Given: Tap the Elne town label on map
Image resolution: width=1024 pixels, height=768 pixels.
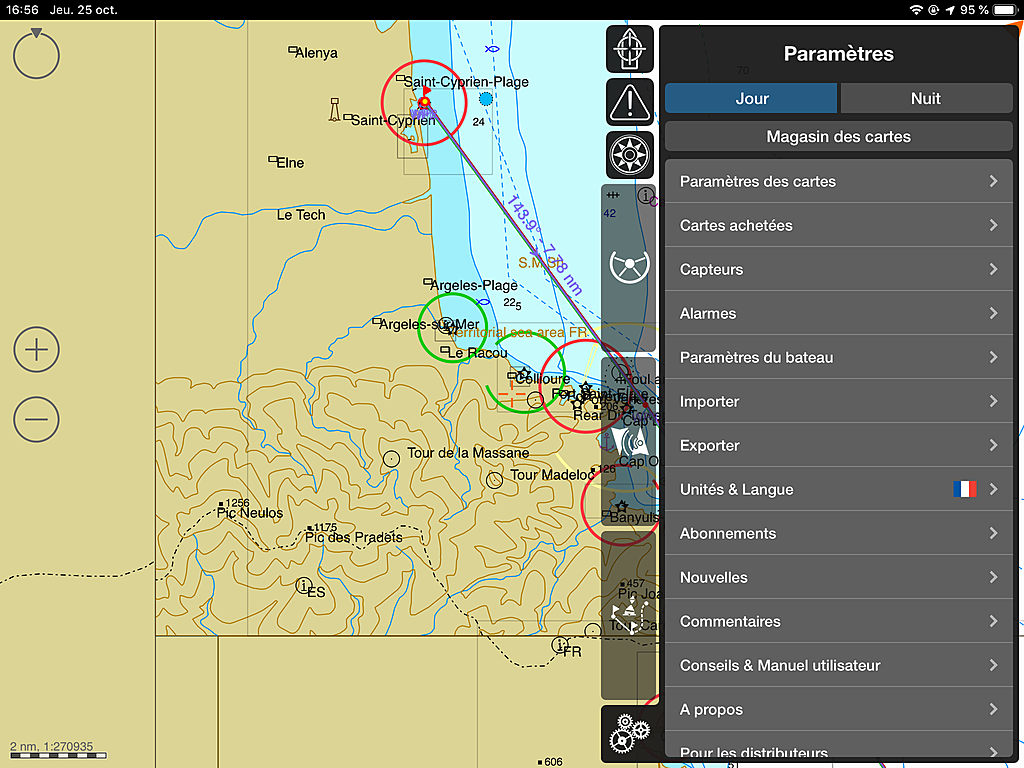Looking at the screenshot, I should coord(290,163).
